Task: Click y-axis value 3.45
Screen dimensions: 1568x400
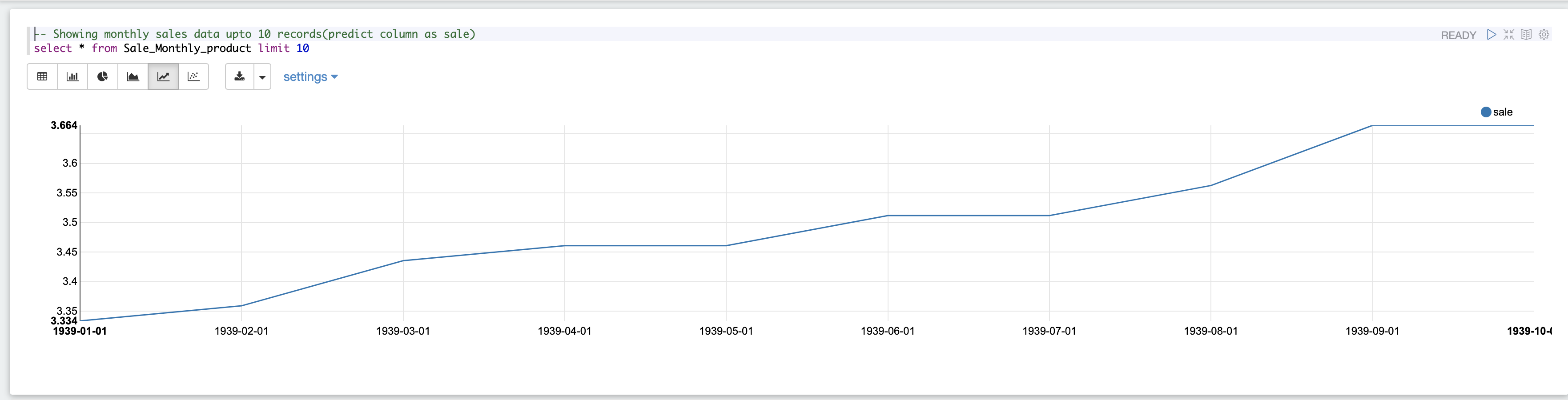Action: (x=67, y=252)
